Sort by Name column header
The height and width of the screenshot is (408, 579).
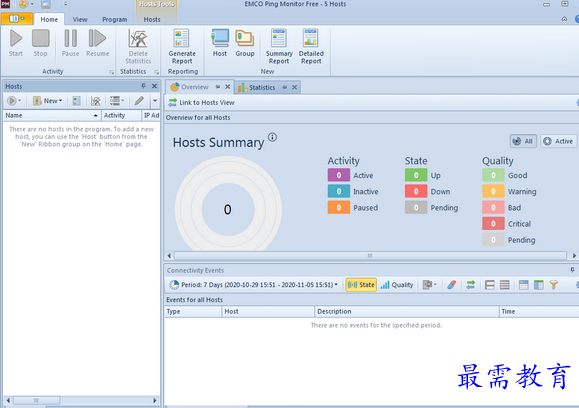pos(52,115)
